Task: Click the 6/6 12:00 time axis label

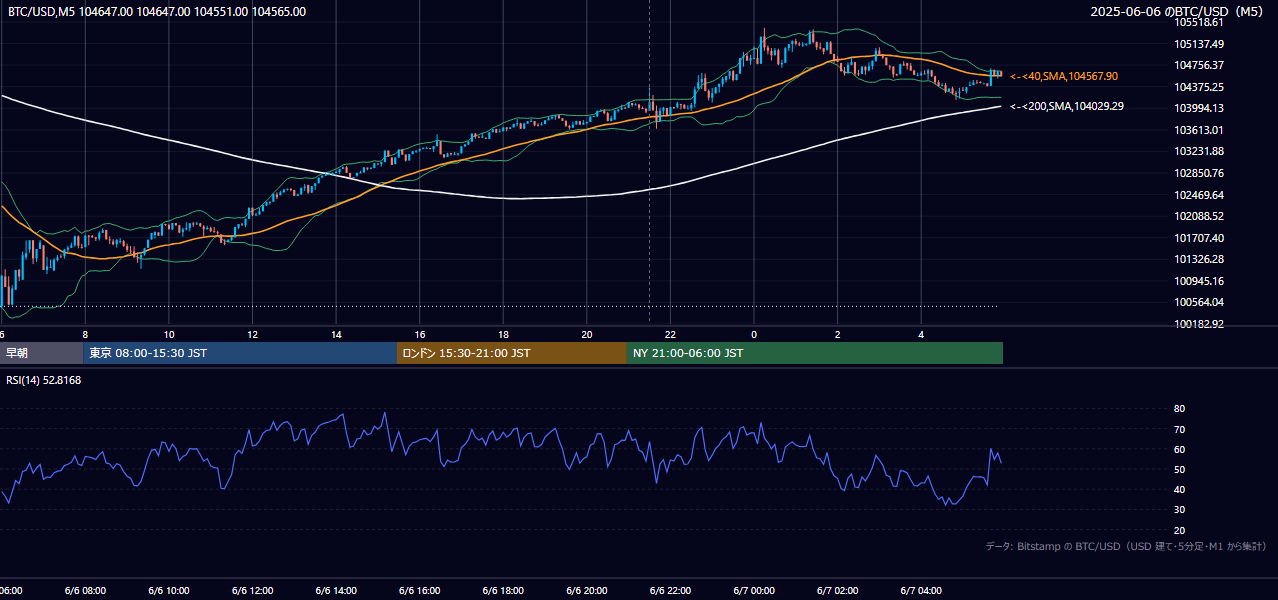Action: [x=252, y=591]
